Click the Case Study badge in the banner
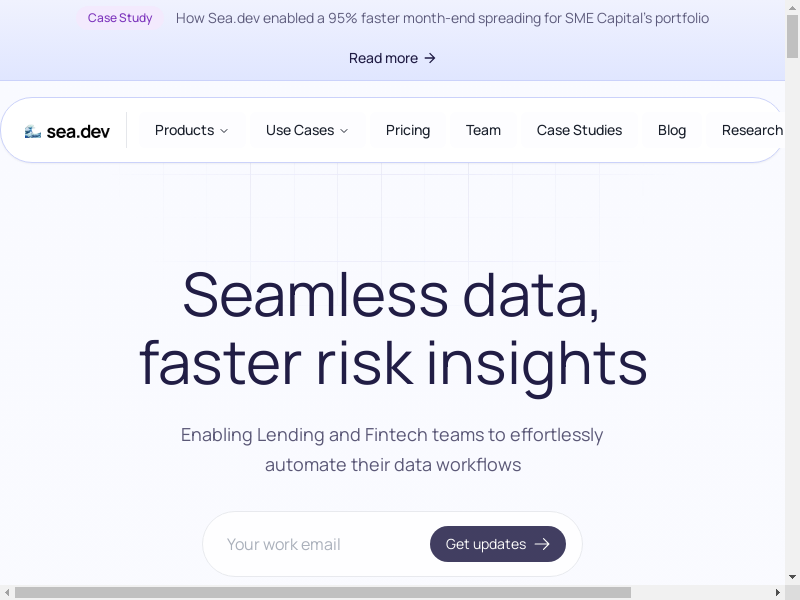The height and width of the screenshot is (600, 800). [120, 18]
